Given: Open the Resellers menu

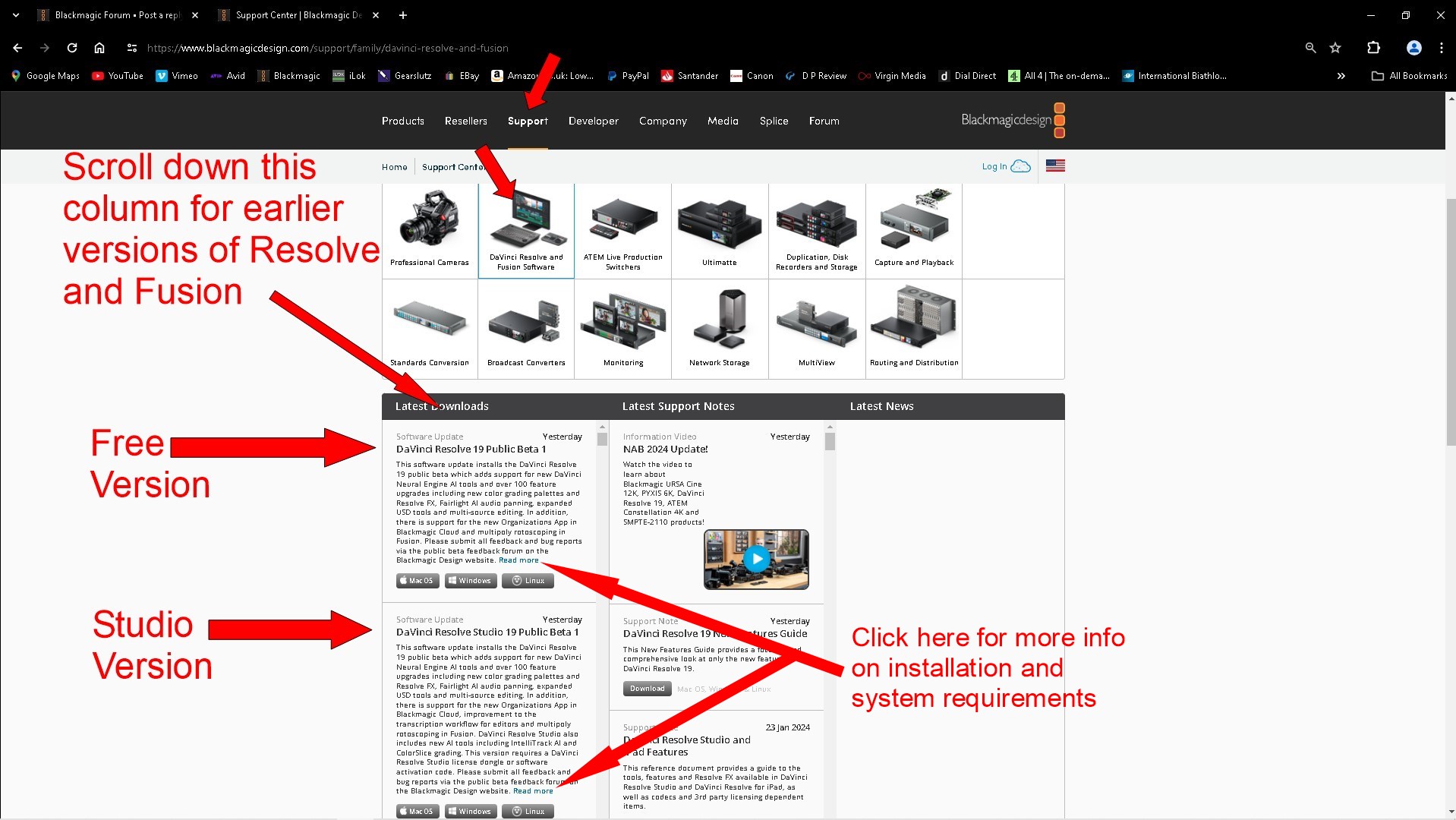Looking at the screenshot, I should [x=466, y=121].
